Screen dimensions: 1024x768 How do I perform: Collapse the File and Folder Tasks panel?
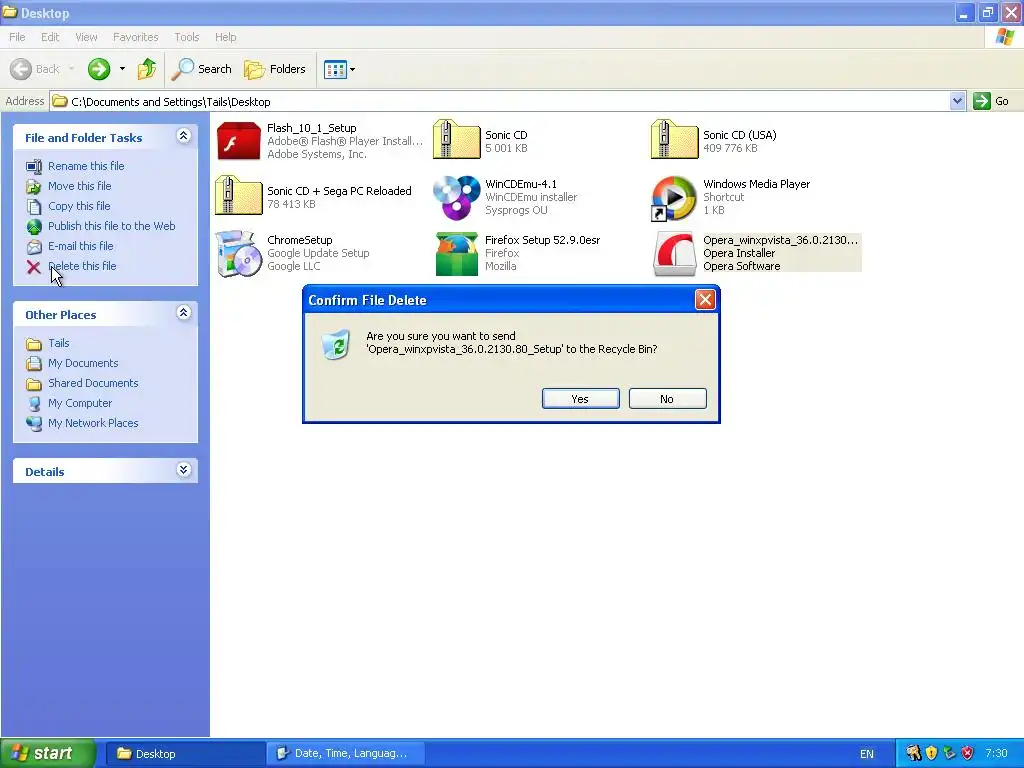tap(184, 136)
